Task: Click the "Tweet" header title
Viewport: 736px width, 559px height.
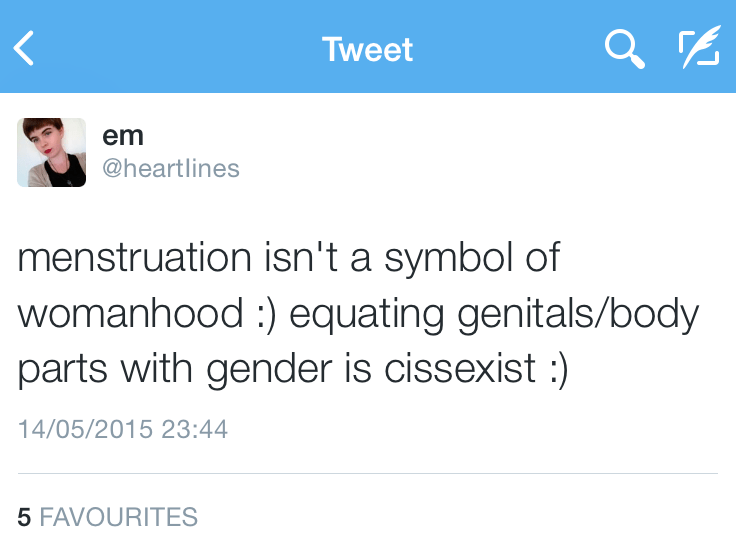Action: pos(367,49)
